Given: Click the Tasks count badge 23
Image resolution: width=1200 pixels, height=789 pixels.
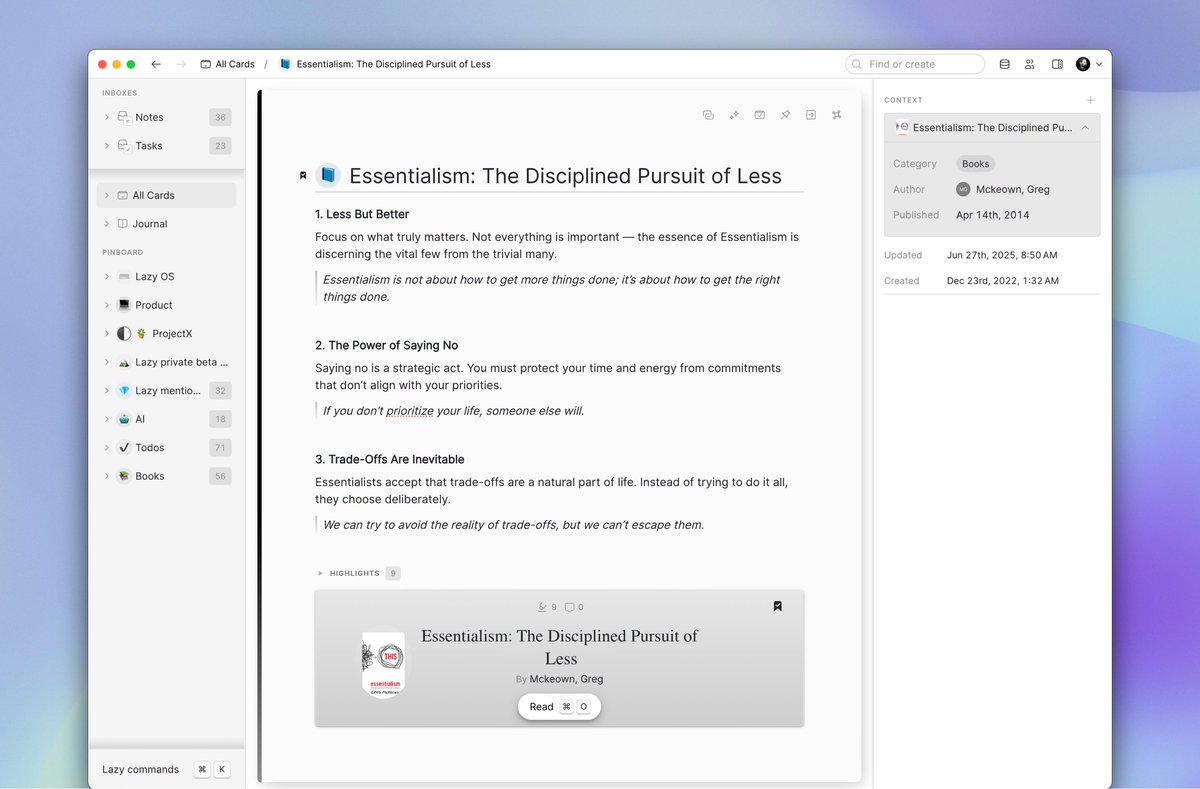Looking at the screenshot, I should (220, 146).
